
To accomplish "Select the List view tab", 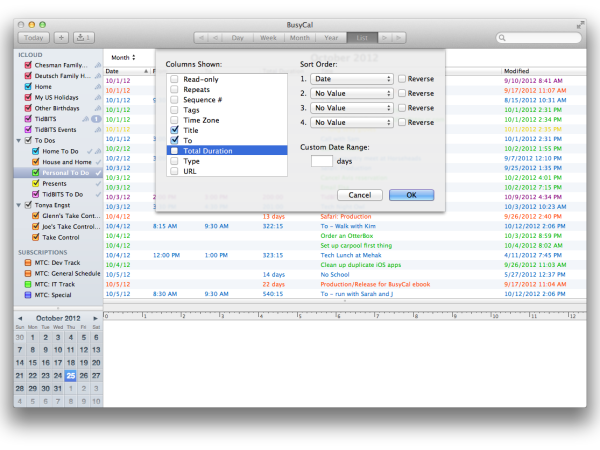I will coord(362,38).
